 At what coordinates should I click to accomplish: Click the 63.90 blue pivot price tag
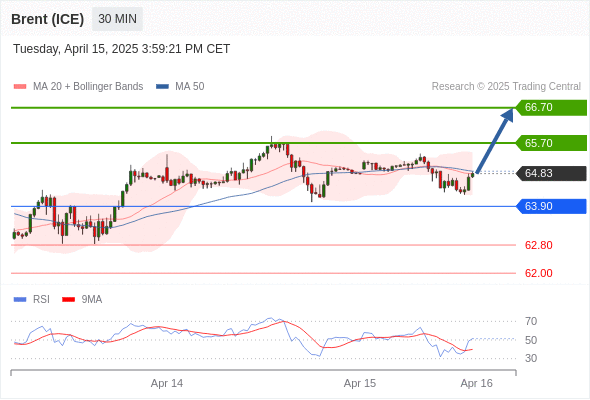[x=551, y=206]
